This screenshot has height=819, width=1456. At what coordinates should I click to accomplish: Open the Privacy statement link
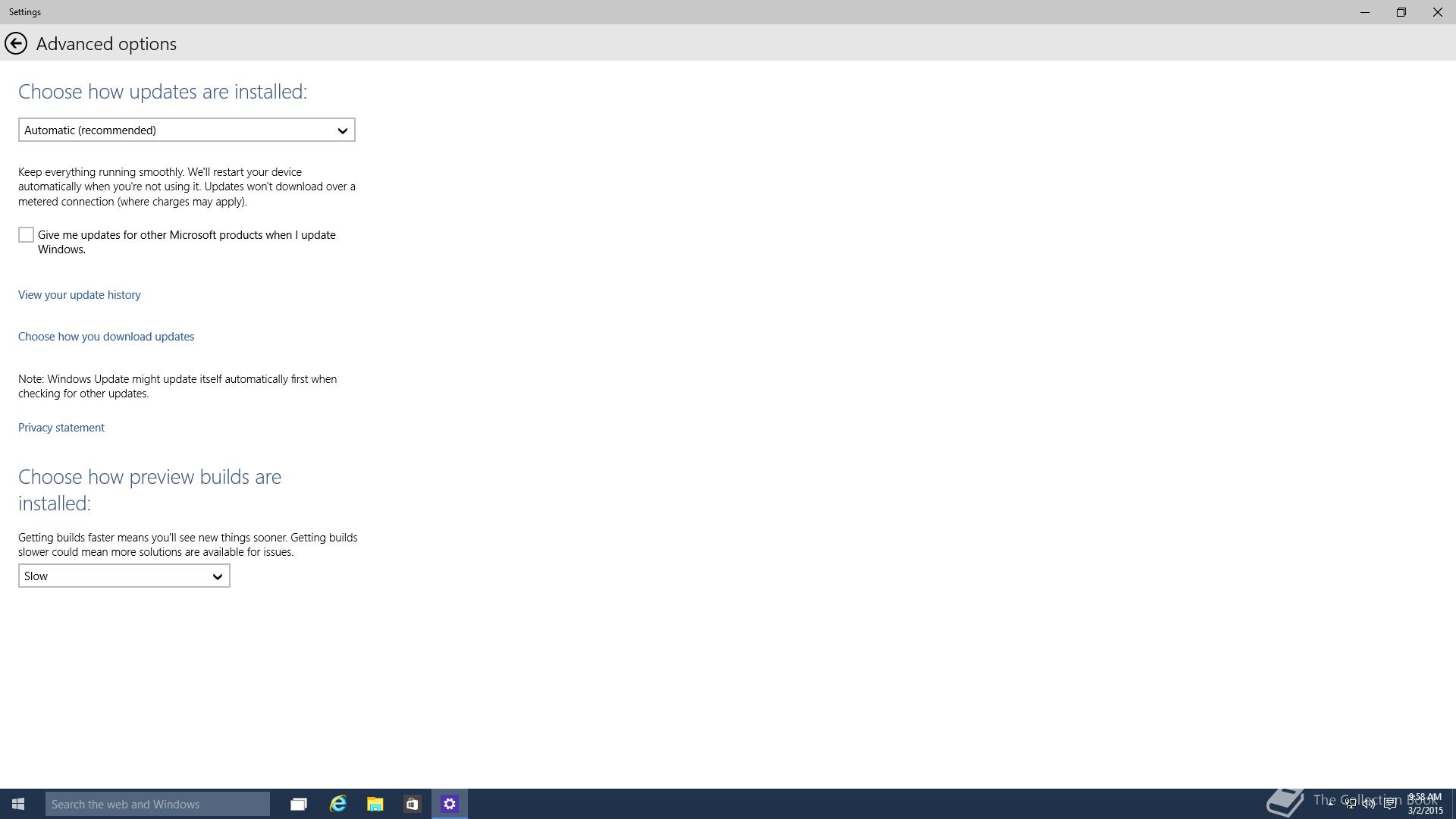61,428
